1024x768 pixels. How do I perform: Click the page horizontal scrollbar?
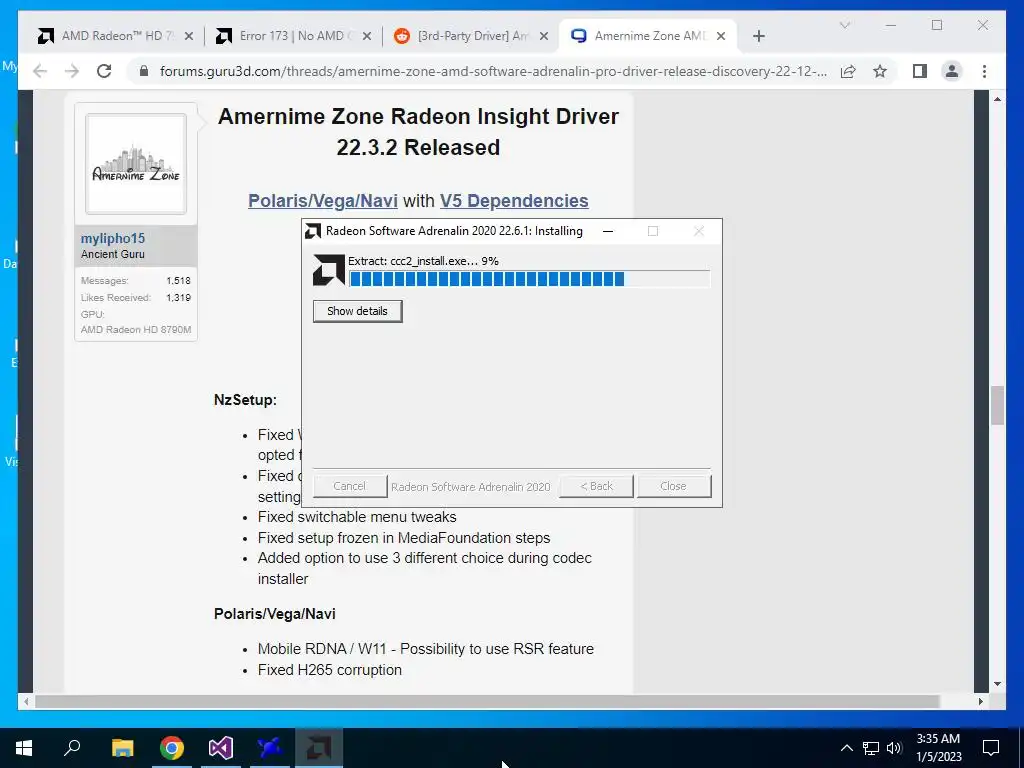(x=487, y=701)
